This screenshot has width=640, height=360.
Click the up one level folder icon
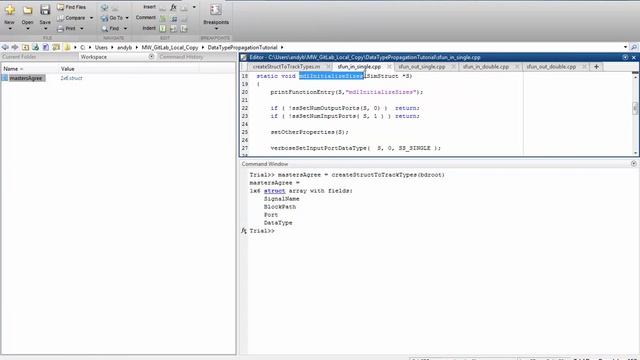point(25,47)
